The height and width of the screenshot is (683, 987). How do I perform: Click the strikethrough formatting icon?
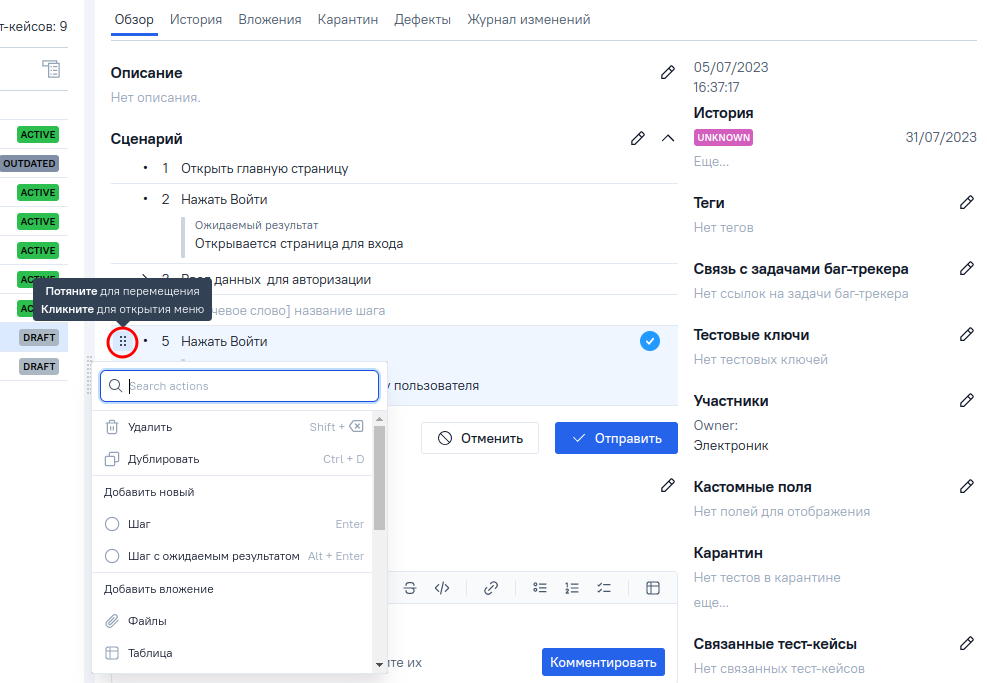(x=410, y=588)
